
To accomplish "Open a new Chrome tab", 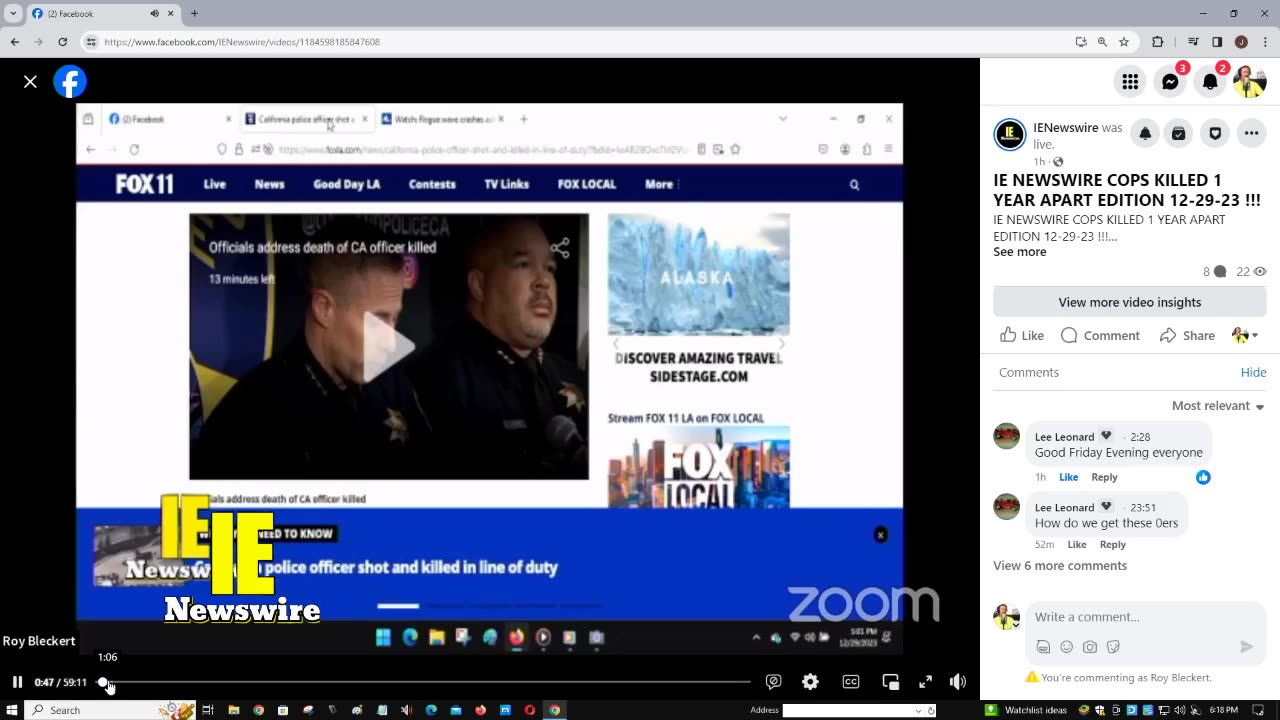I will (194, 14).
